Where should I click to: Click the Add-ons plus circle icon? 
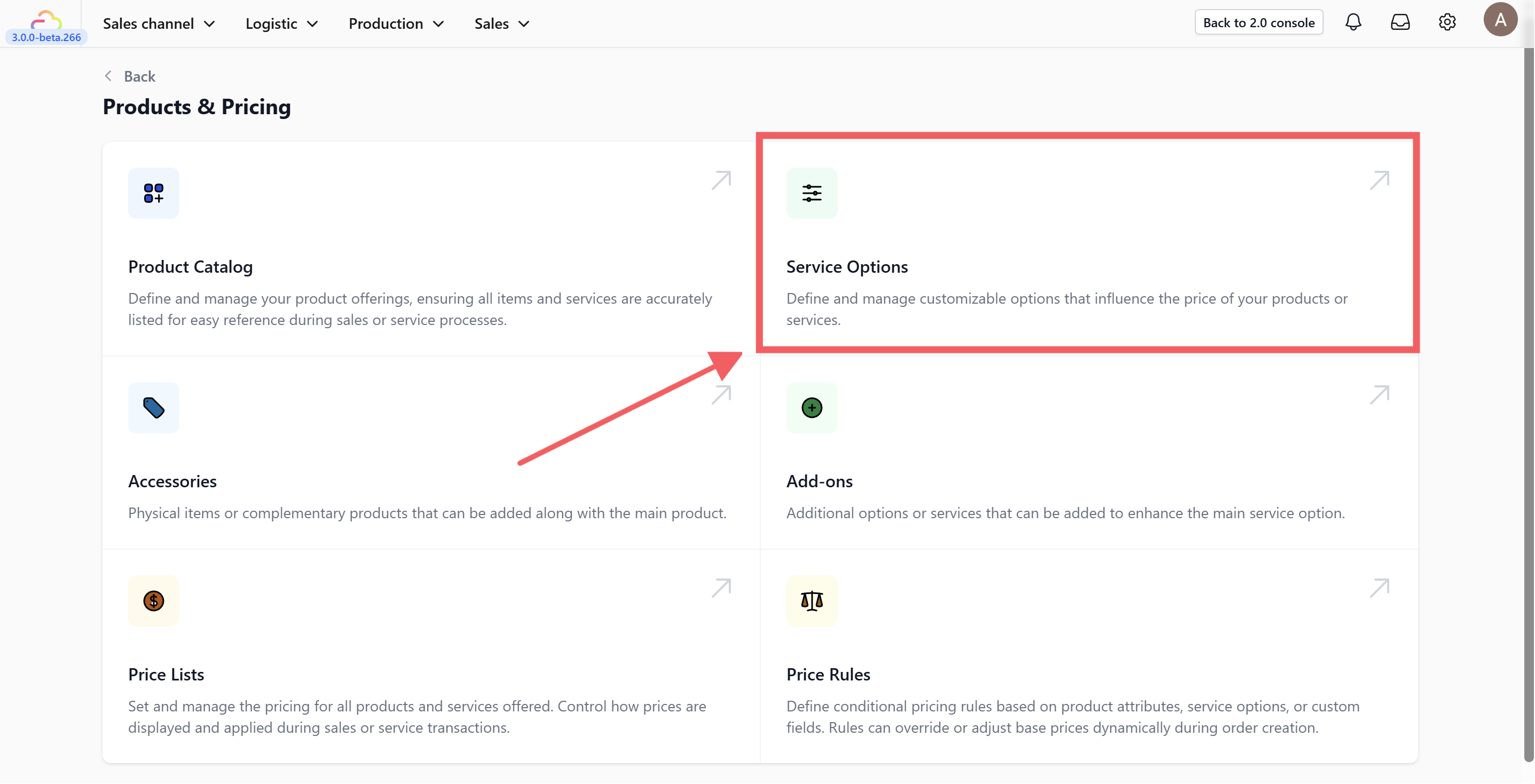point(811,408)
